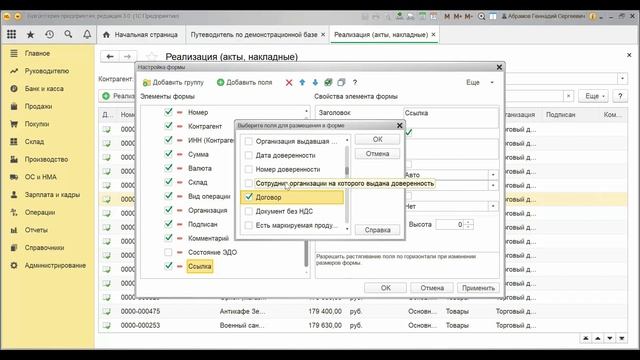
Task: Check the Номер доверенности checkbox
Action: click(248, 169)
